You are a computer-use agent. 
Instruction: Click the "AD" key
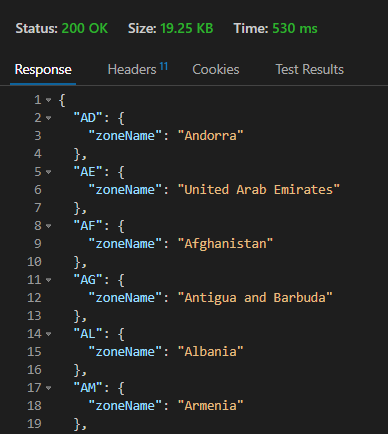click(x=88, y=118)
